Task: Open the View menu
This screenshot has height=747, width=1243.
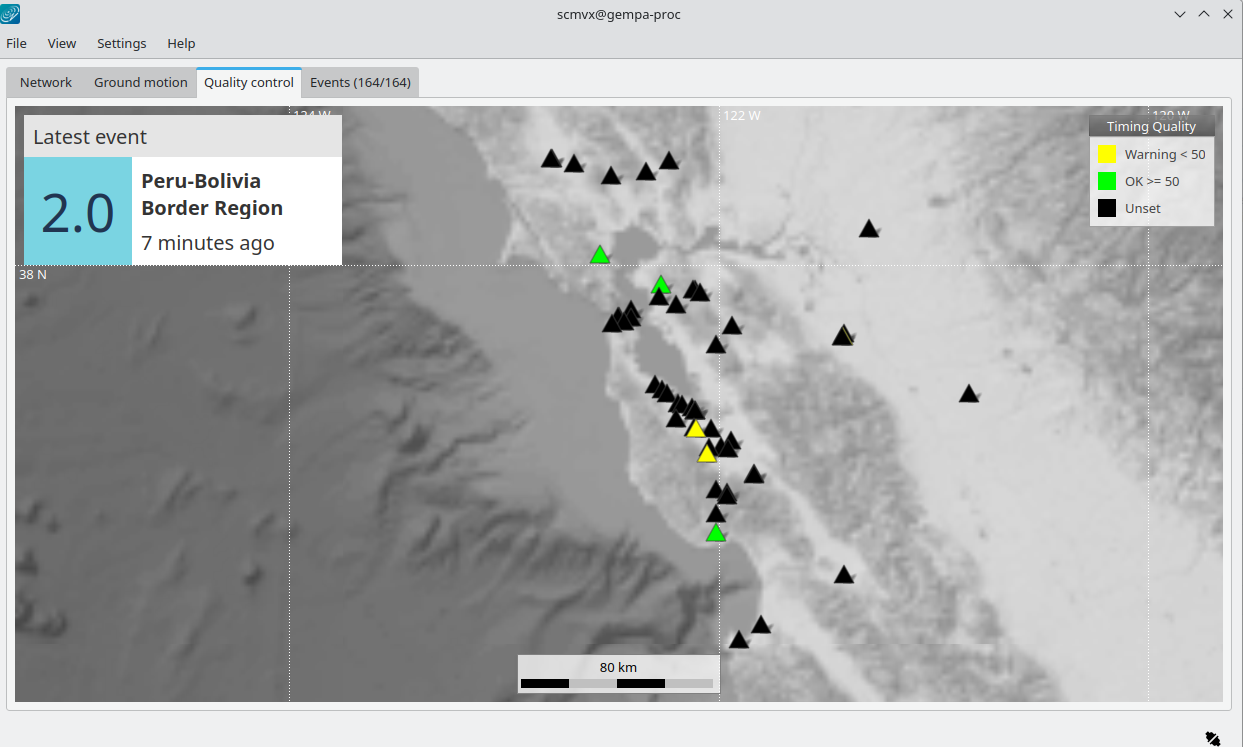Action: (62, 43)
